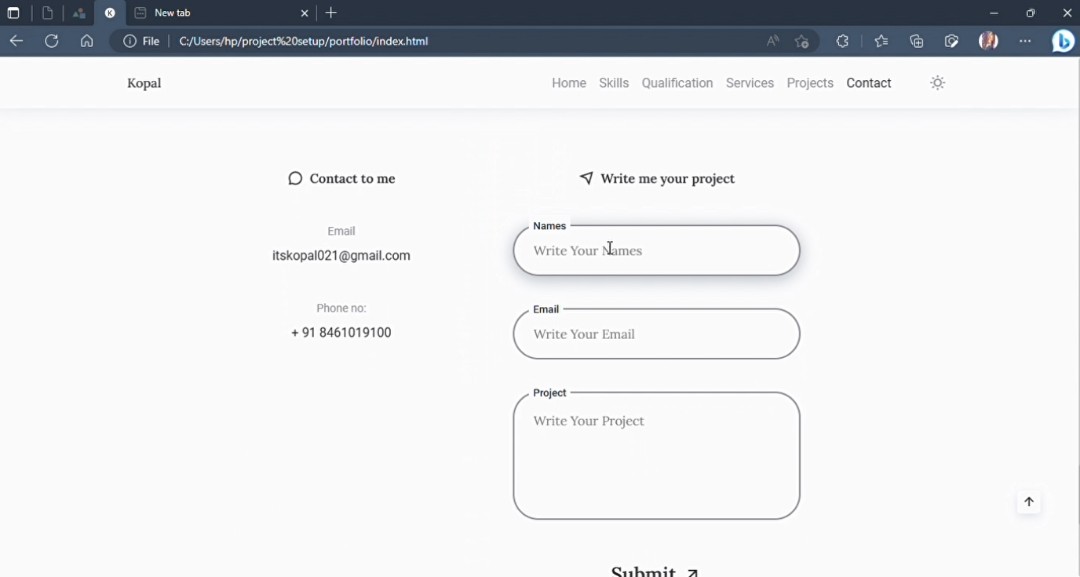The height and width of the screenshot is (577, 1080).
Task: Click the Bing Copilot icon
Action: 1063,41
